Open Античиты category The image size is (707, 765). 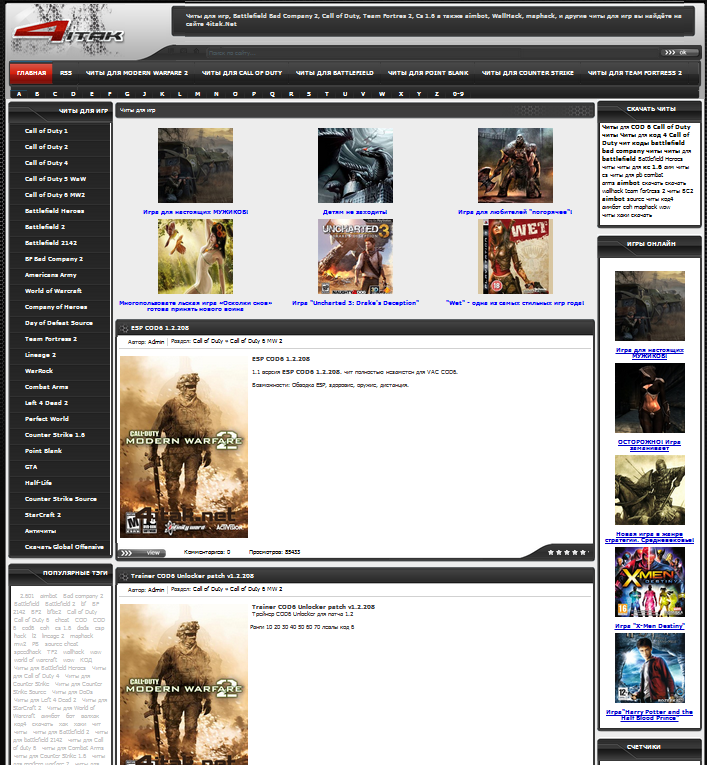[x=59, y=531]
